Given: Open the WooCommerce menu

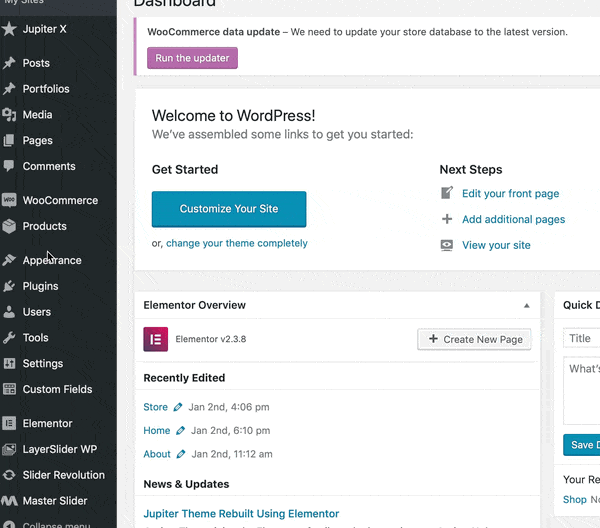Looking at the screenshot, I should click(60, 200).
